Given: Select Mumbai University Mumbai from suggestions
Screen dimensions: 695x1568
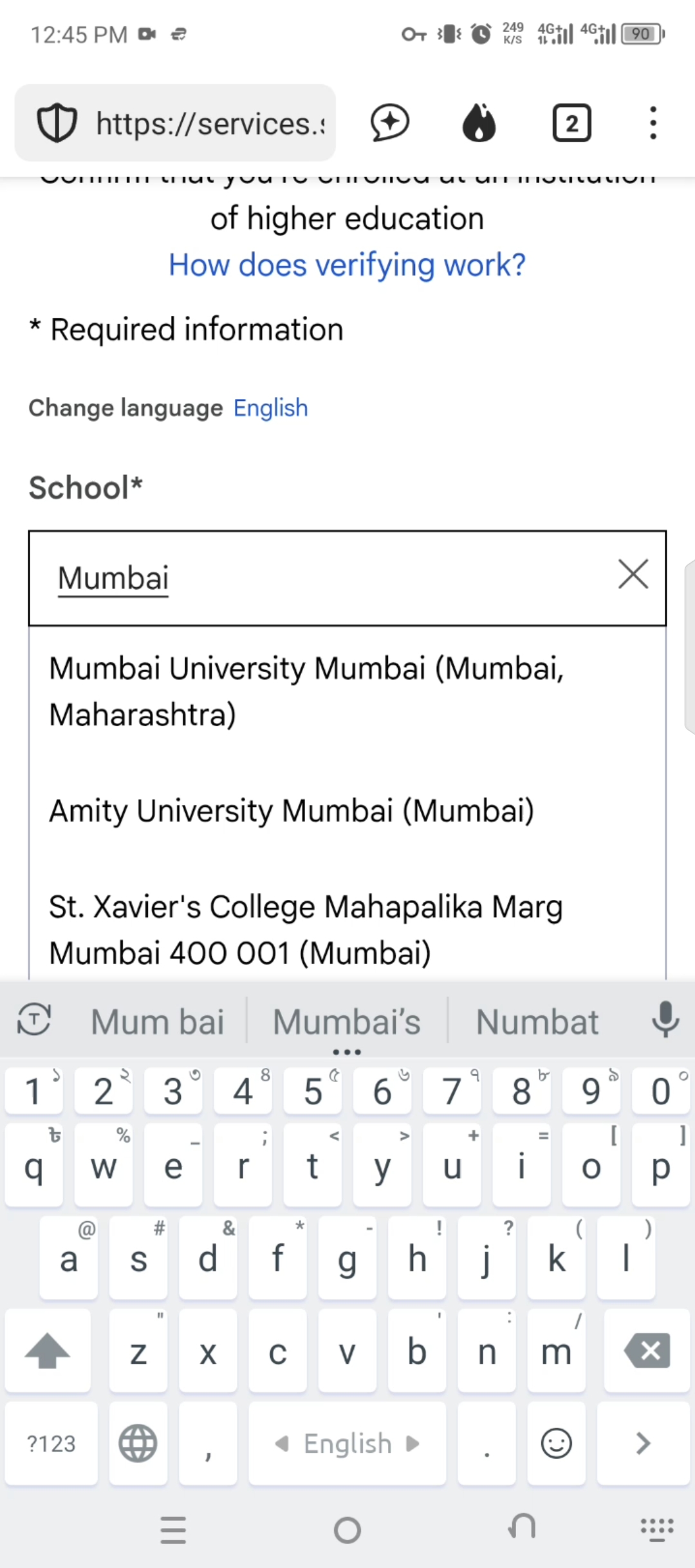Looking at the screenshot, I should pyautogui.click(x=306, y=691).
